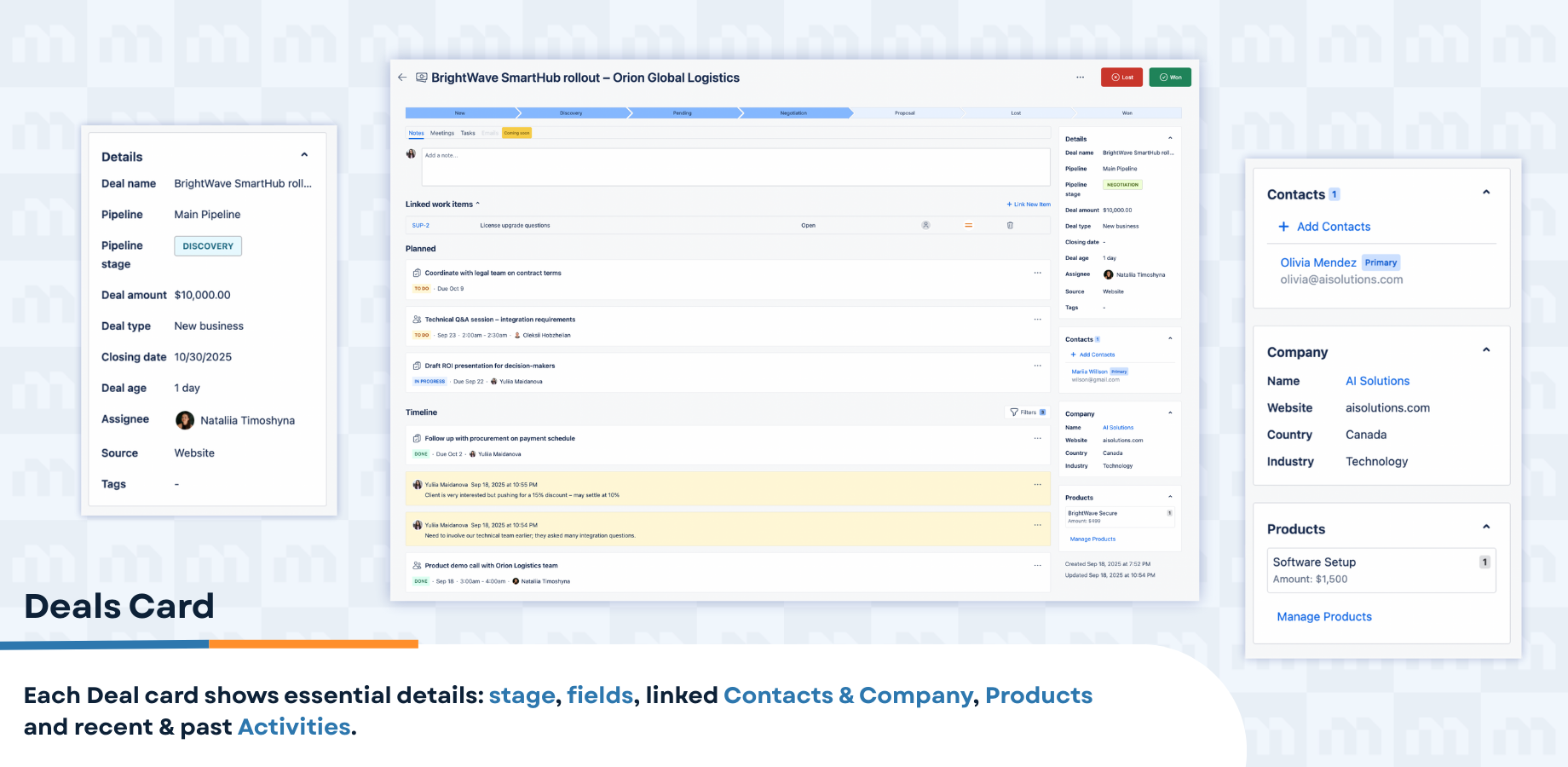Click the Link New Item link
Screen dimensions: 1568x767
(1029, 205)
